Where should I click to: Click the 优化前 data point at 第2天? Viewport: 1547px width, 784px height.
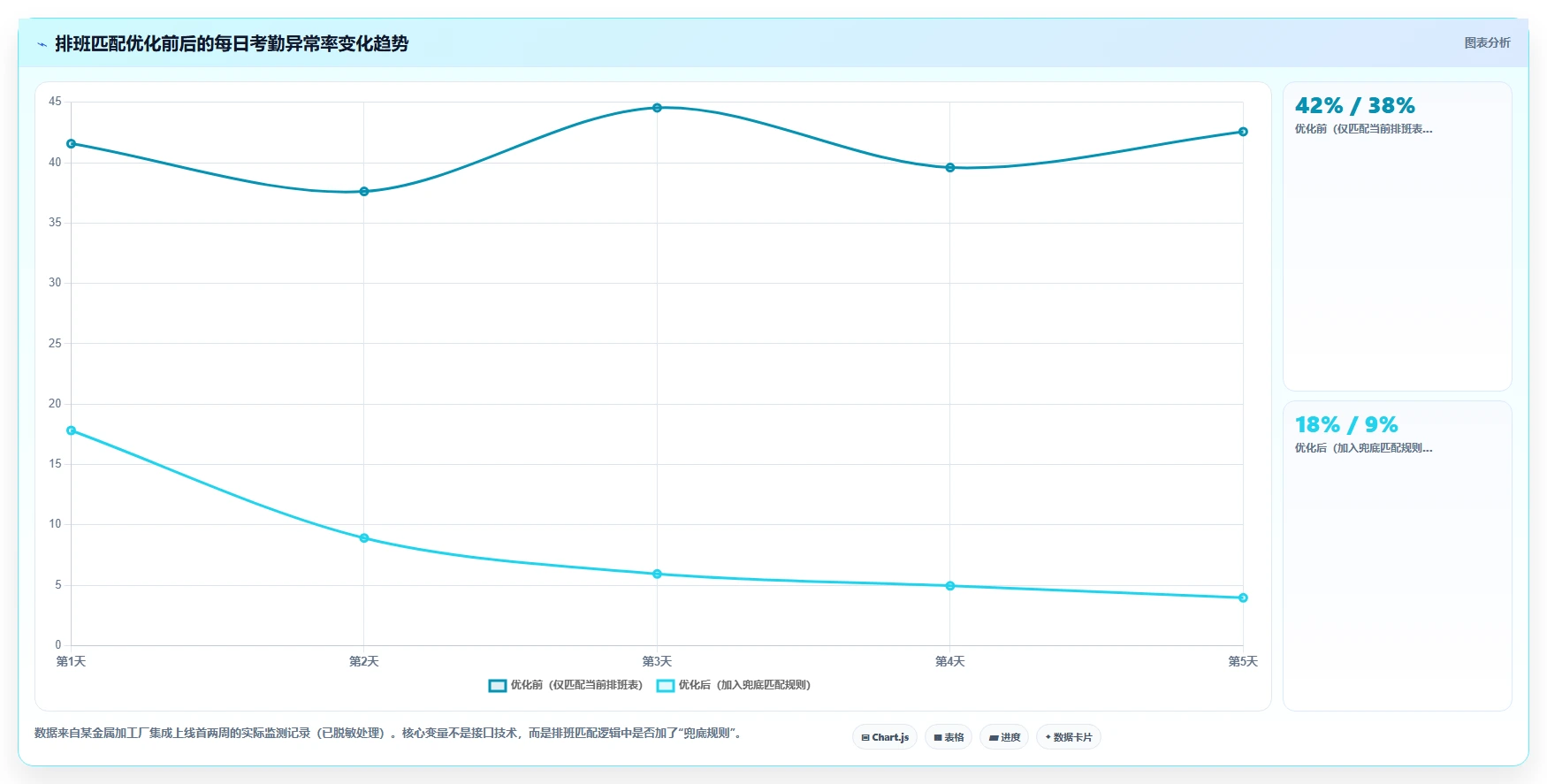pyautogui.click(x=364, y=192)
